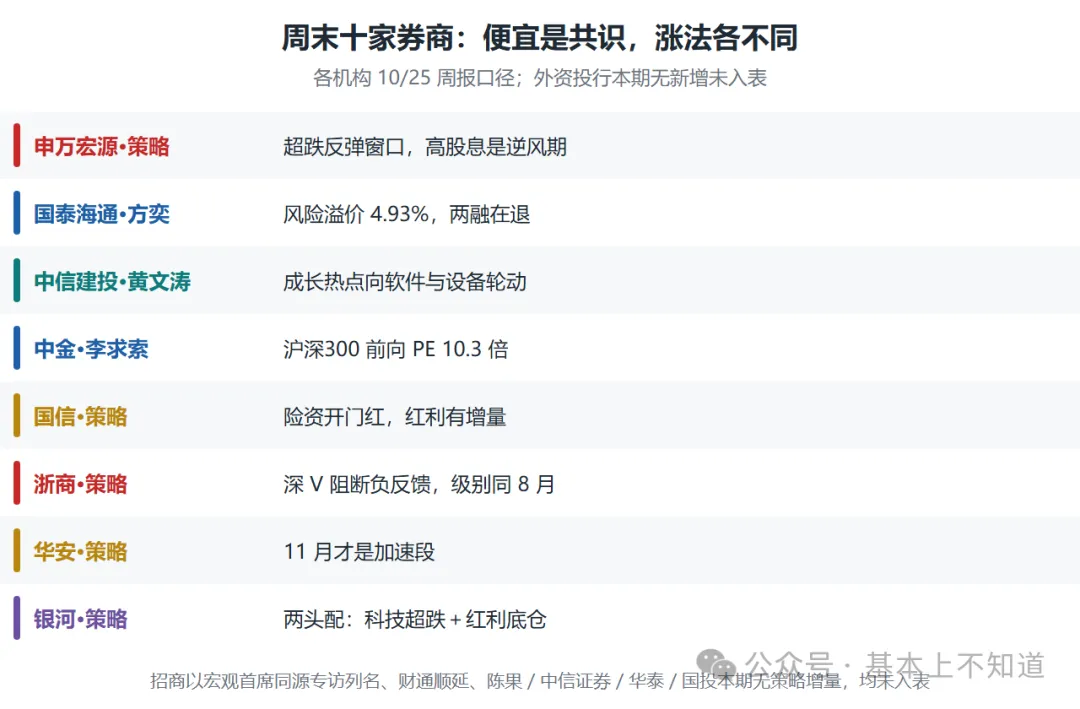Click the text 两头配：科技超跌 + 红利底仓
Image resolution: width=1080 pixels, height=709 pixels.
pyautogui.click(x=415, y=619)
